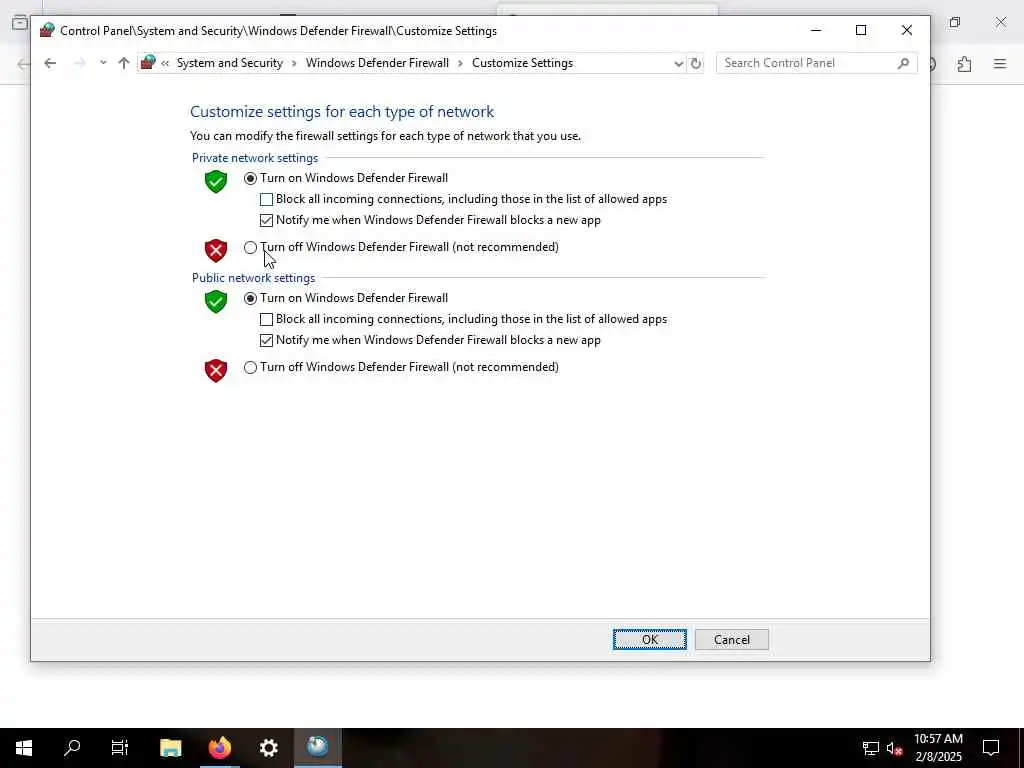Expand hidden breadcrumb chevrons in address bar
The height and width of the screenshot is (768, 1024).
[x=165, y=63]
